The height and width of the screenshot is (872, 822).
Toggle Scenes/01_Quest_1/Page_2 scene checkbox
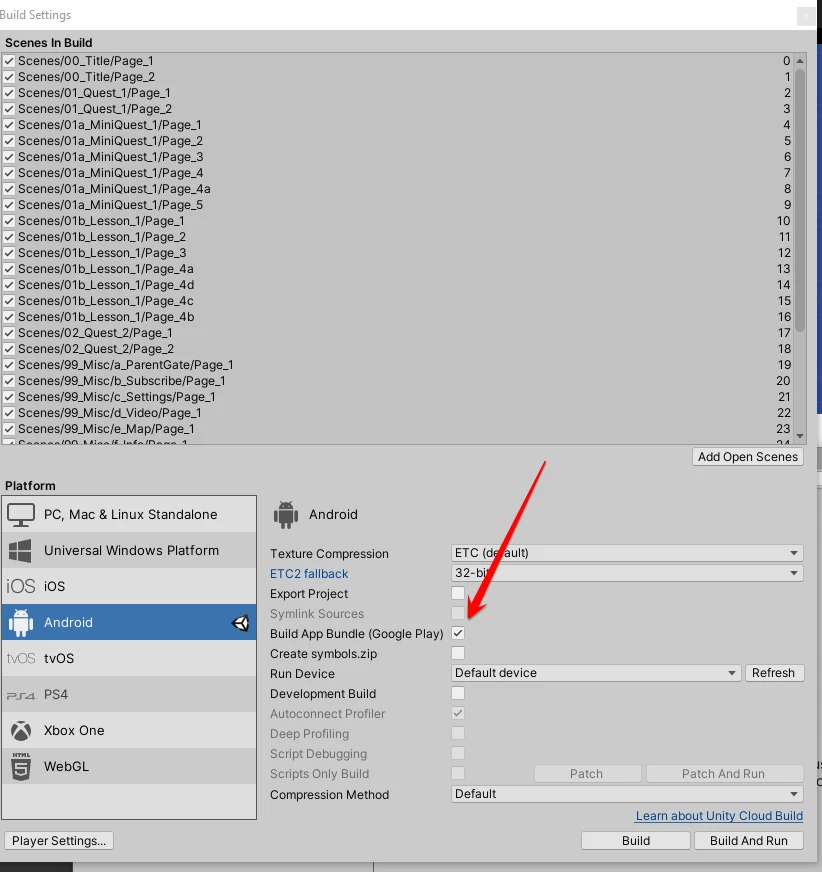tap(9, 109)
